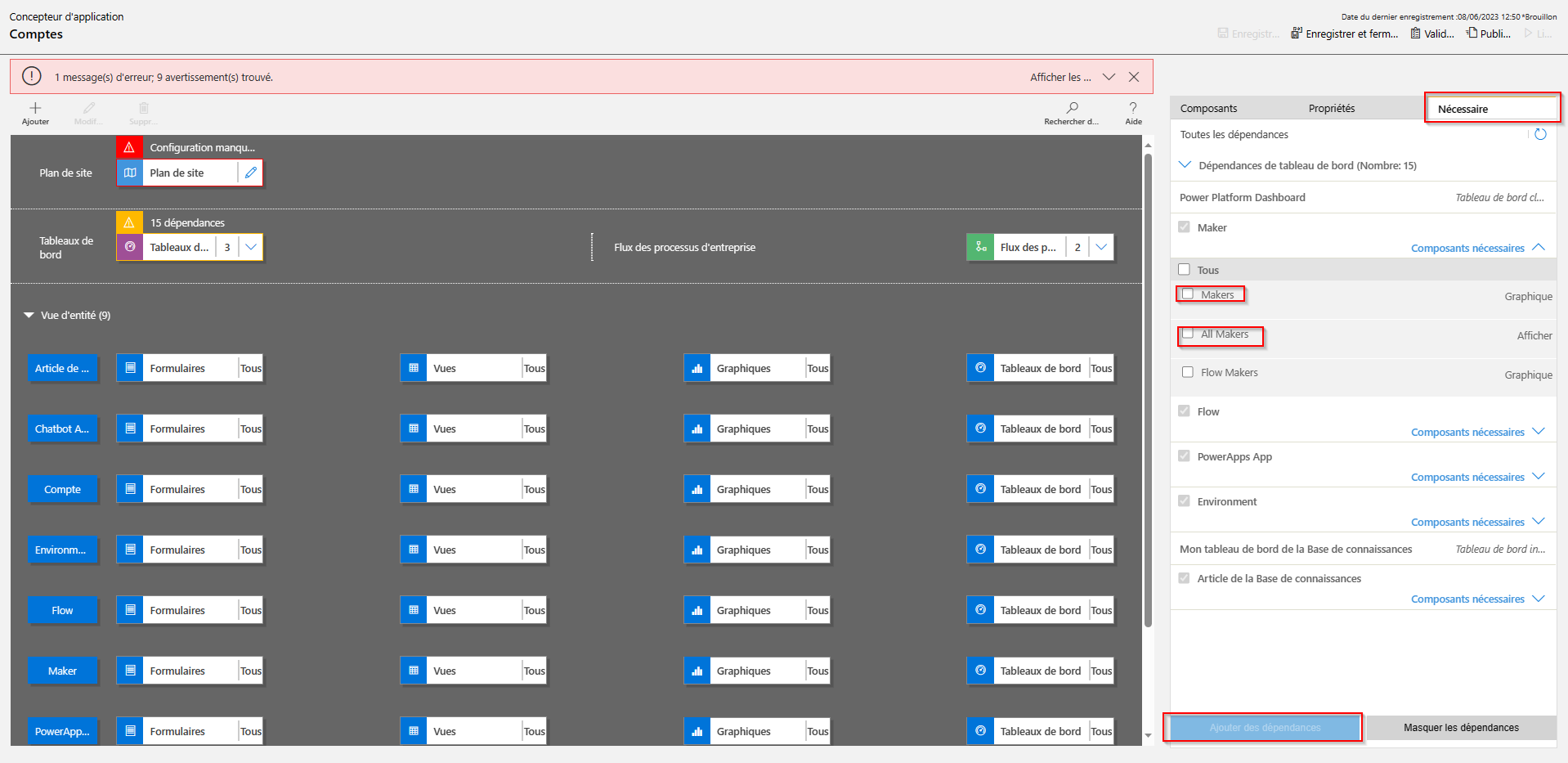Screen dimensions: 1568x763
Task: Click the Flow entity button
Action: point(63,610)
